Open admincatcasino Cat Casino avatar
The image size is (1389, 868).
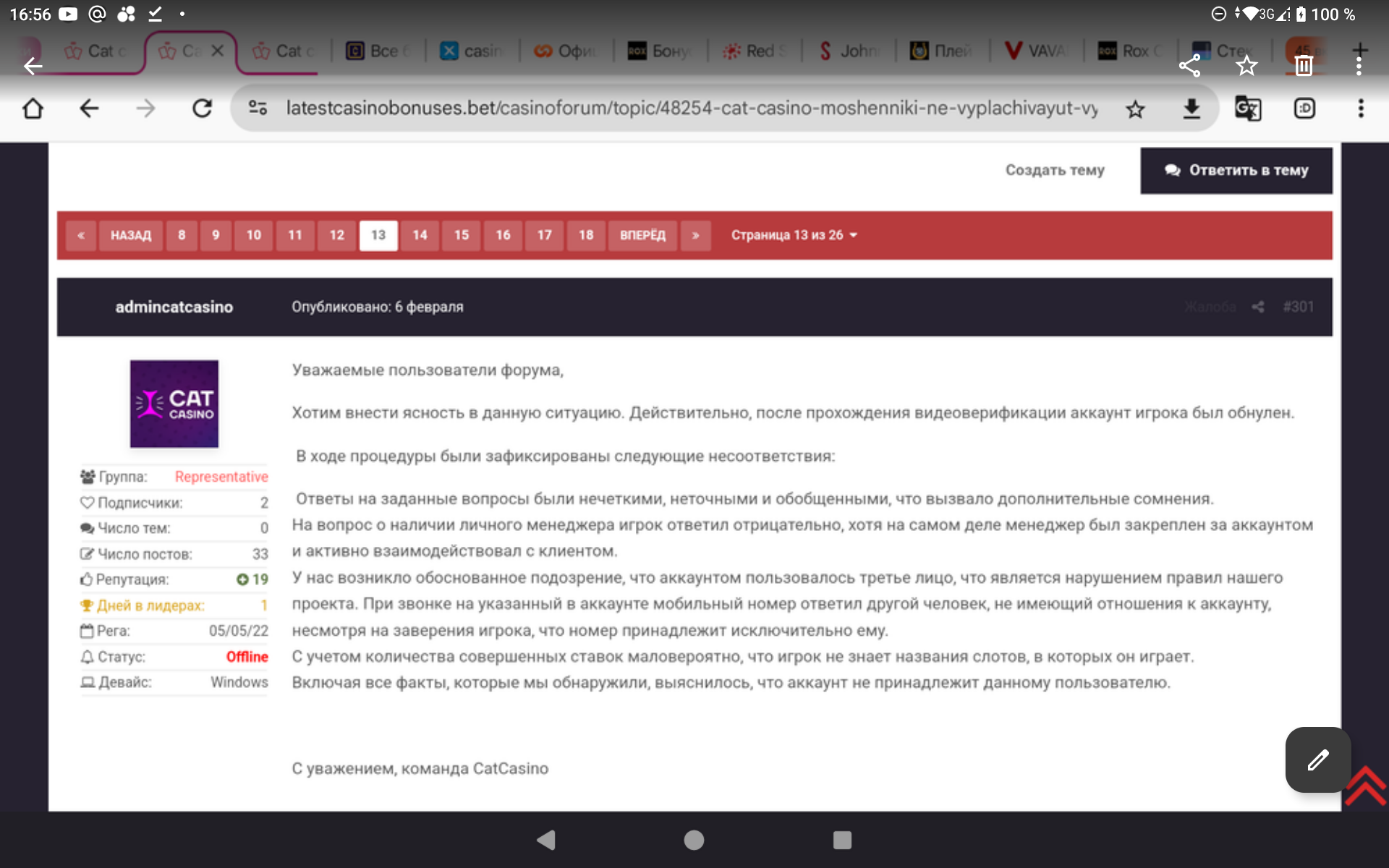pos(174,404)
